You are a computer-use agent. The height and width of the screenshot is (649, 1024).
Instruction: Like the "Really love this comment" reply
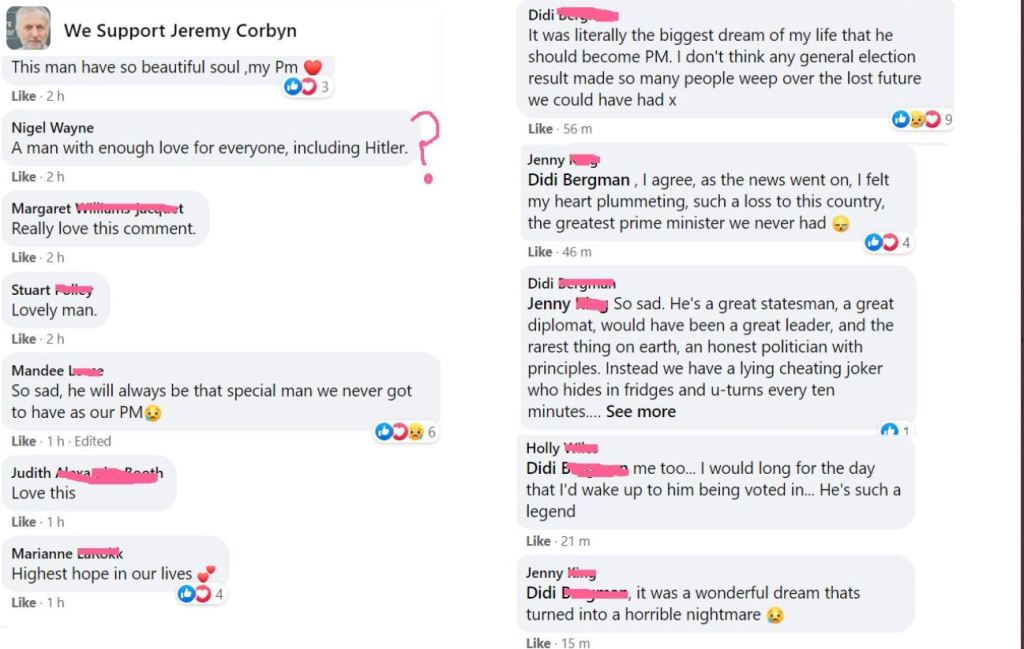pos(23,258)
